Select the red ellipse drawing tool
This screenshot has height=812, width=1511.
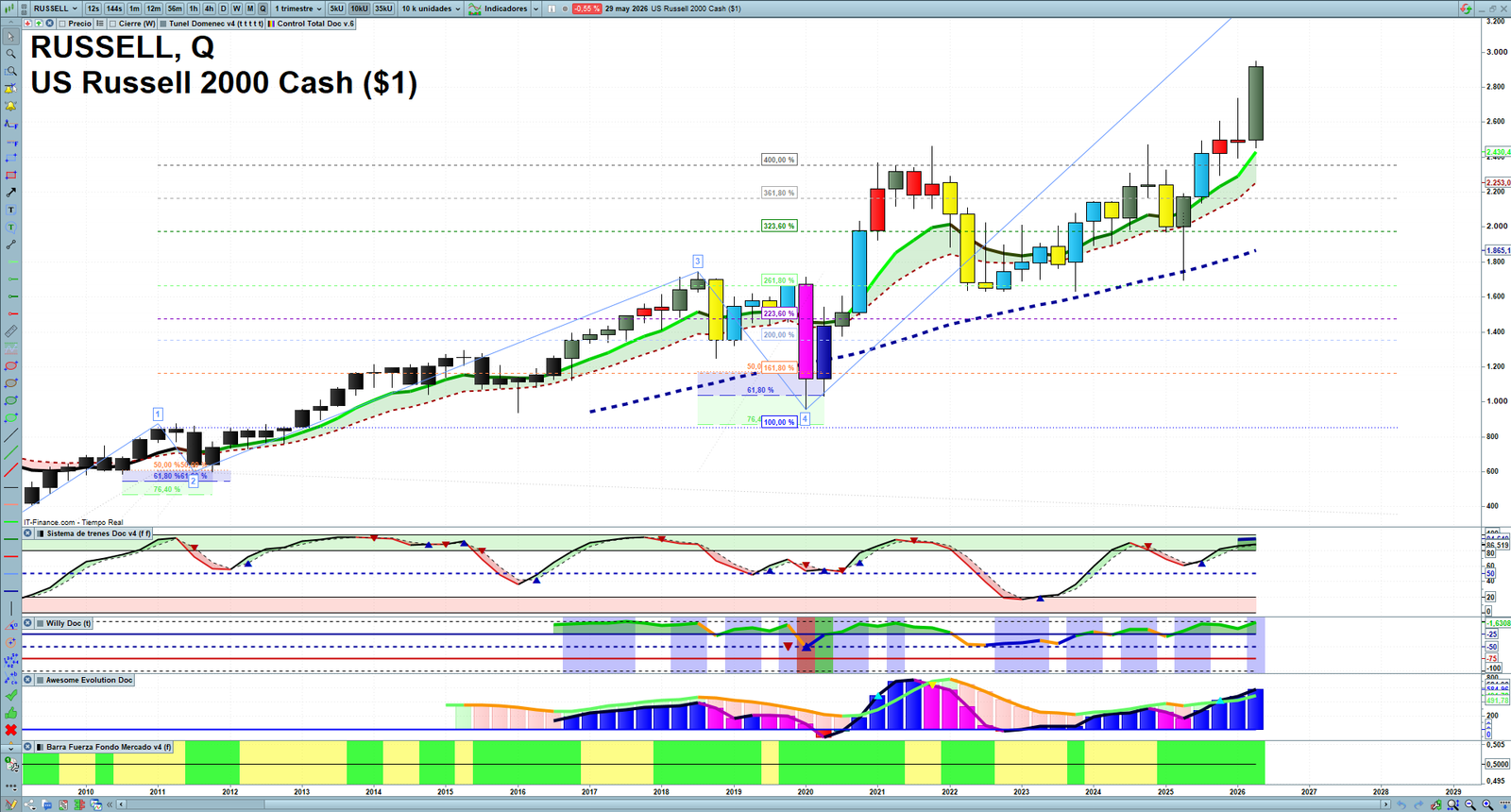coord(11,366)
